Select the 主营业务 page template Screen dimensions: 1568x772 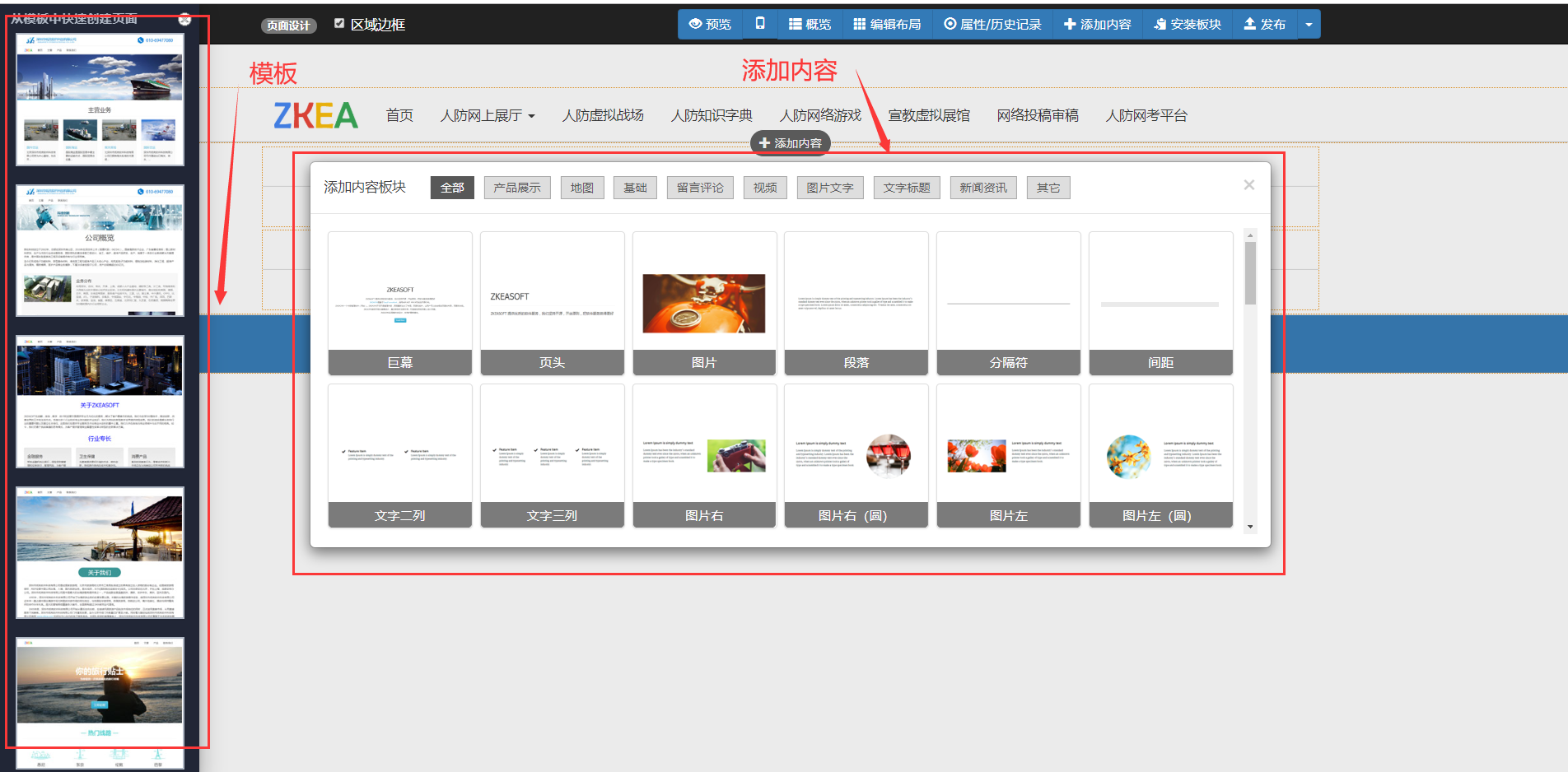(100, 100)
